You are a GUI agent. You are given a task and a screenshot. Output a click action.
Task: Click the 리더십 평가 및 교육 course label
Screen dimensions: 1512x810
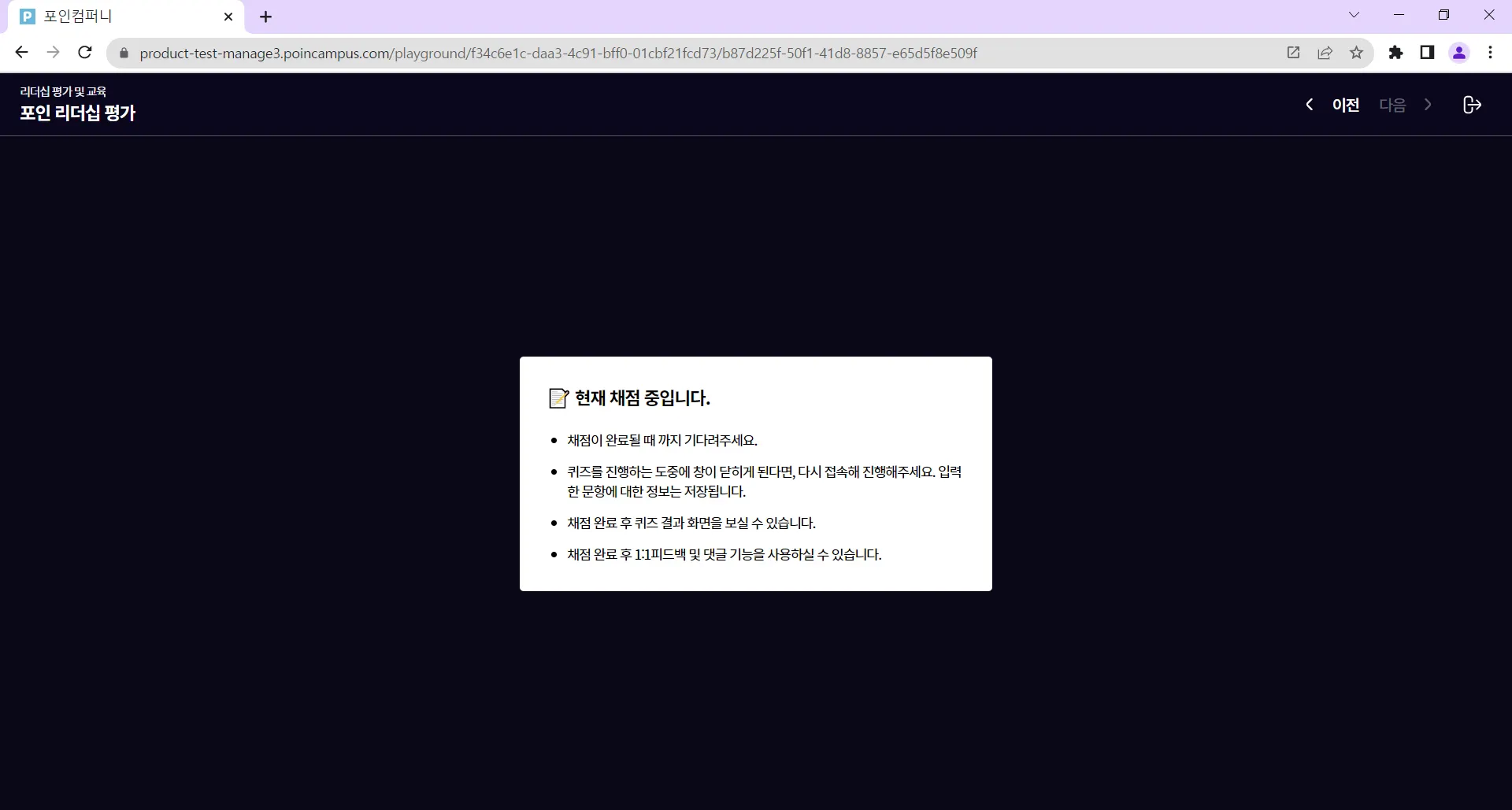click(x=63, y=91)
